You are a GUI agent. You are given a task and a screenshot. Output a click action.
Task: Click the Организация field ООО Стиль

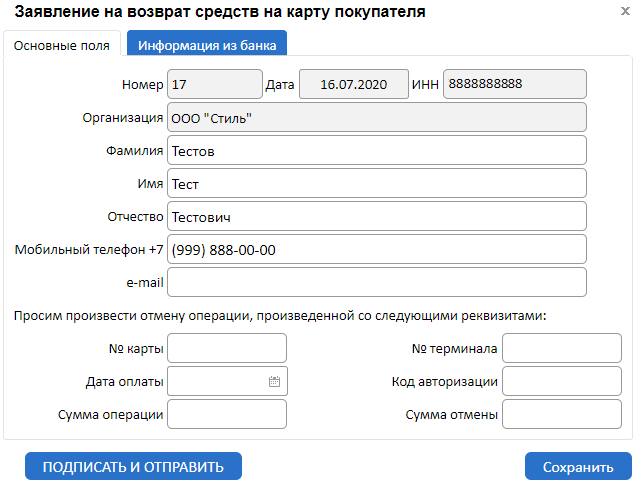(376, 118)
